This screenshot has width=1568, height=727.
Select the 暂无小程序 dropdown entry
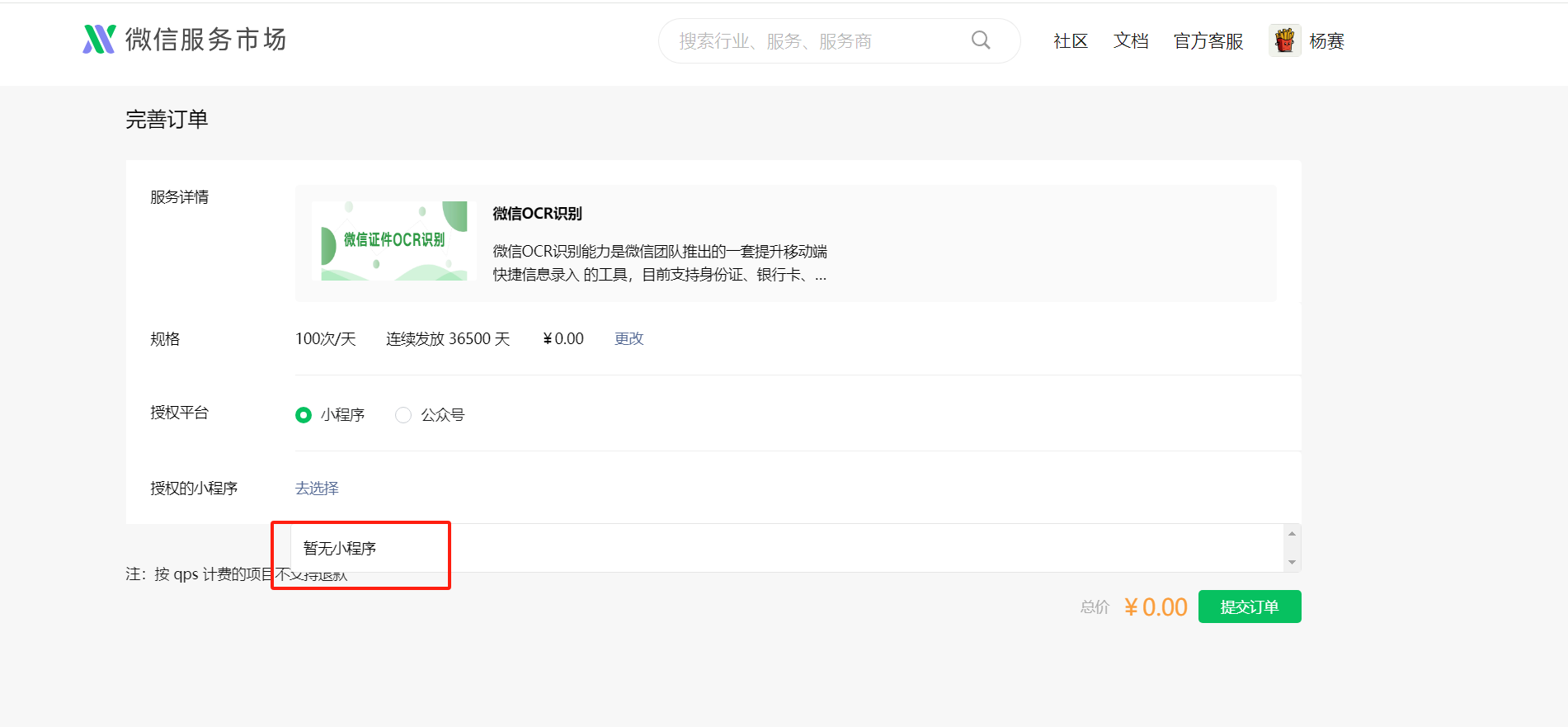[788, 548]
